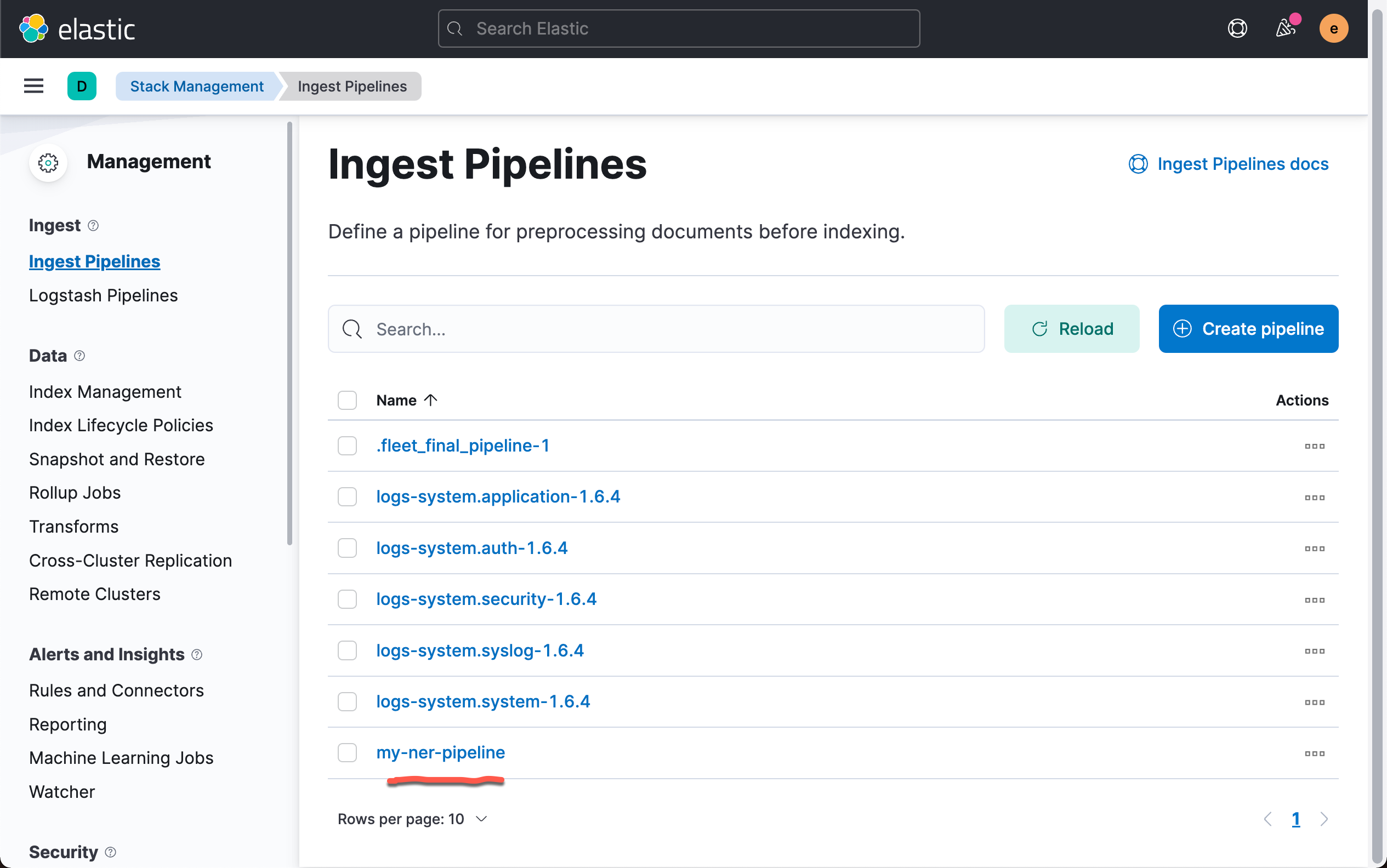
Task: Navigate to Index Management sidebar item
Action: coord(105,391)
